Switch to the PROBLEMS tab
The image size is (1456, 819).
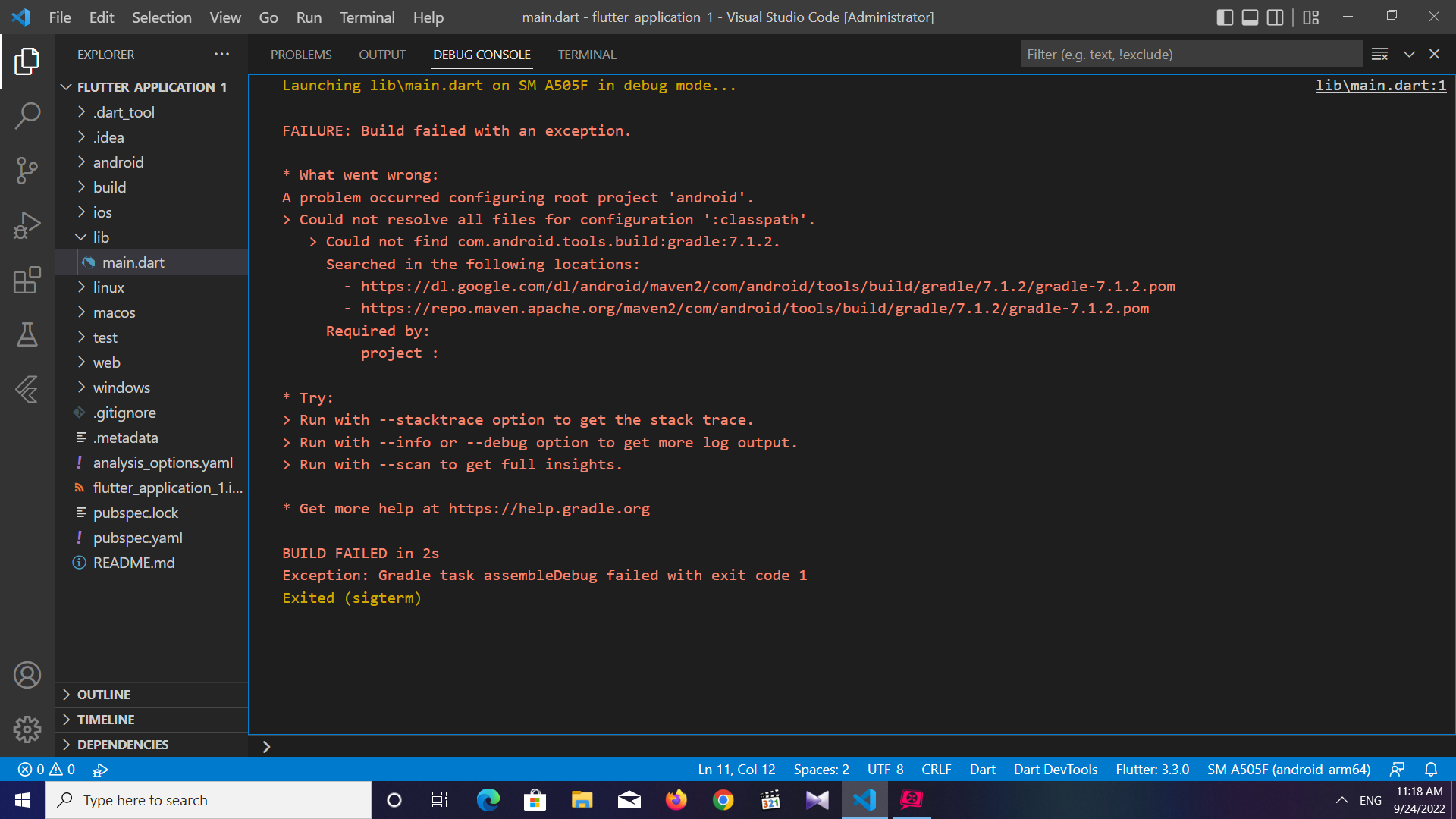pos(301,55)
